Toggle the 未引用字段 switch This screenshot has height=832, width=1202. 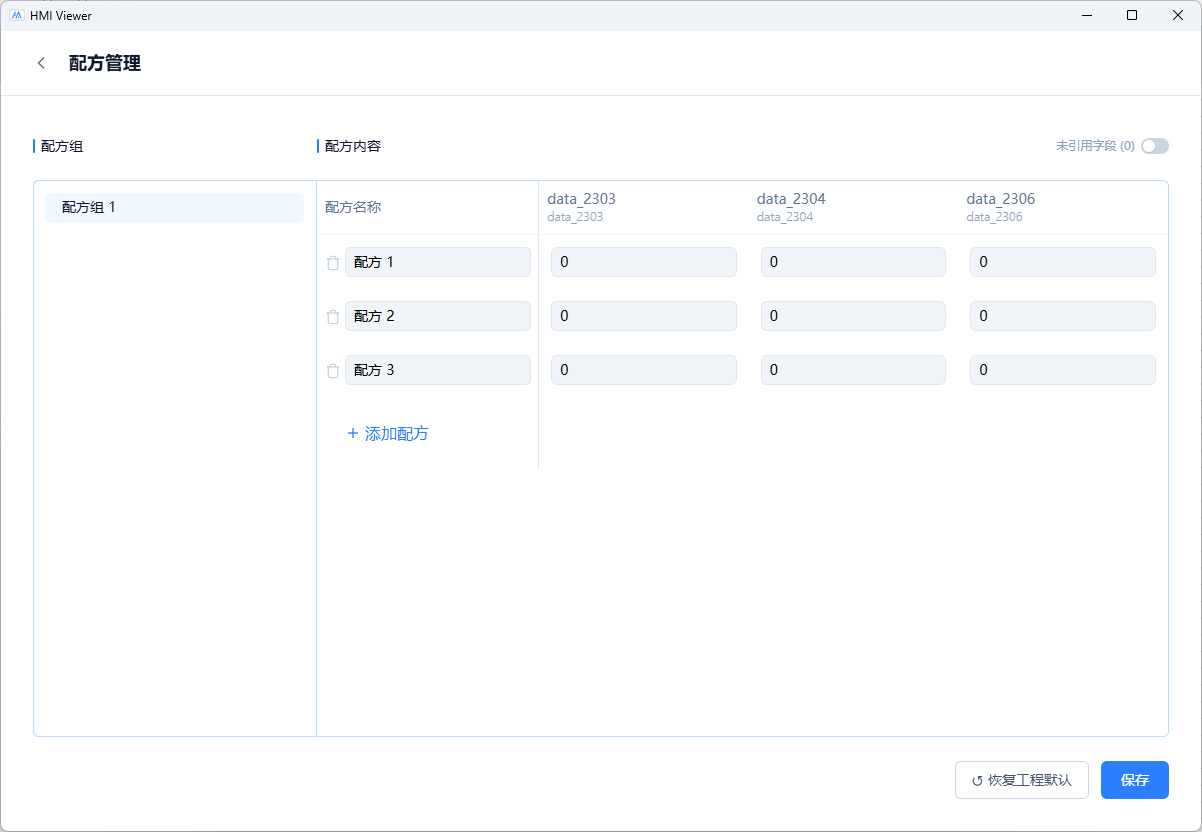[1155, 146]
